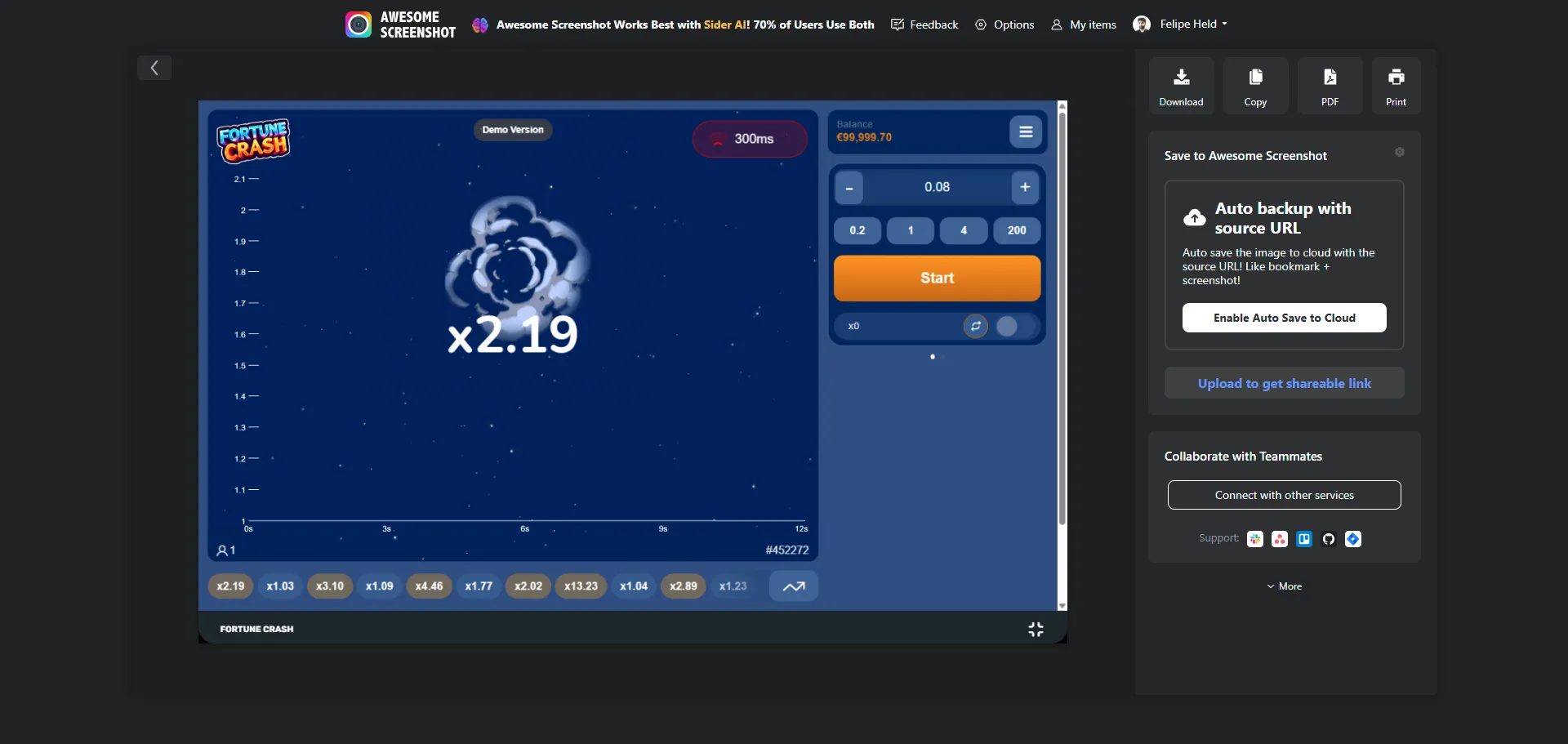Select the 1 bet preset
The height and width of the screenshot is (744, 1568).
click(x=911, y=230)
